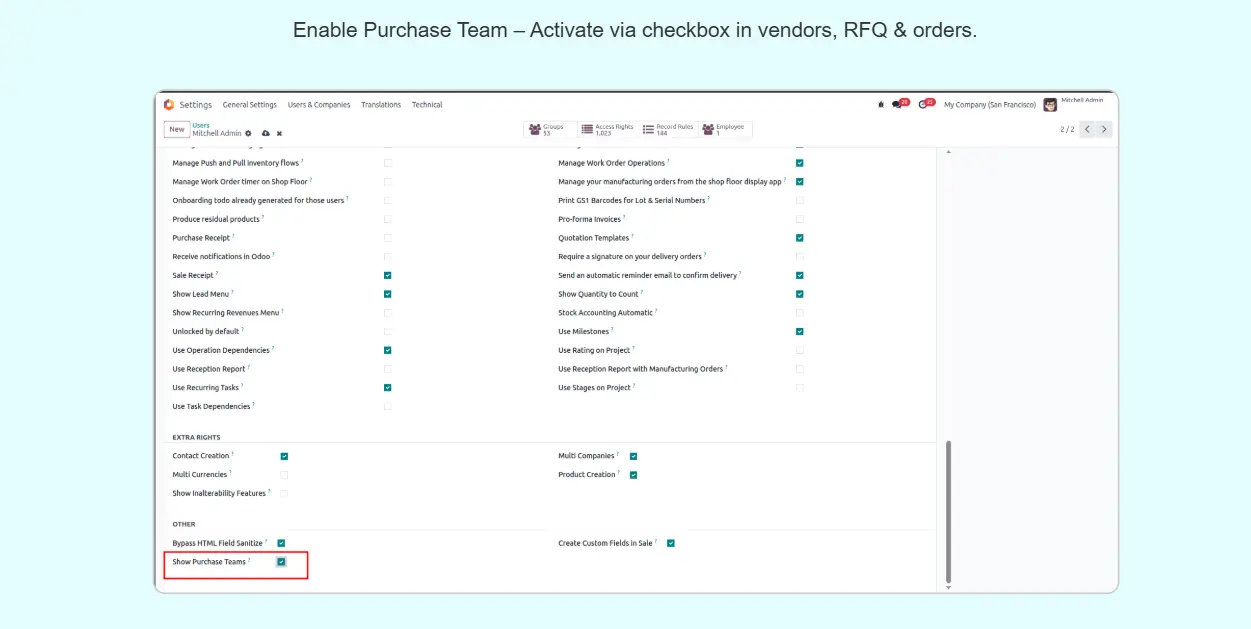This screenshot has height=629, width=1251.
Task: Go to previous record with left arrow
Action: tap(1088, 129)
